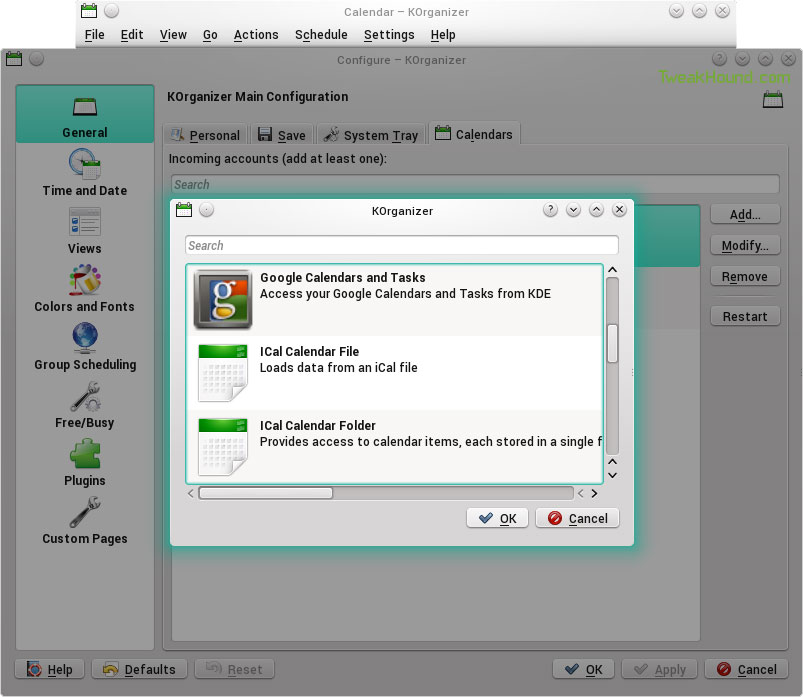803x697 pixels.
Task: Open the Go menu
Action: pyautogui.click(x=210, y=35)
